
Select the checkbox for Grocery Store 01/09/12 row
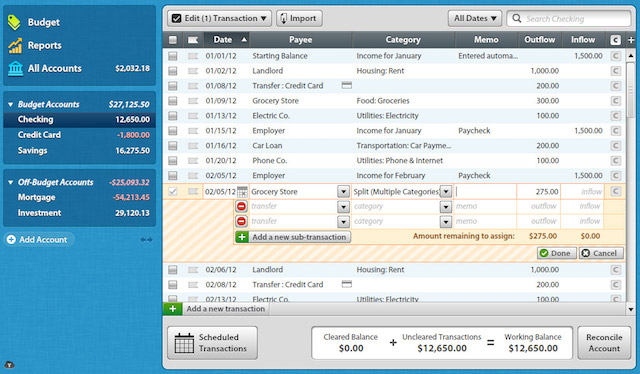173,101
